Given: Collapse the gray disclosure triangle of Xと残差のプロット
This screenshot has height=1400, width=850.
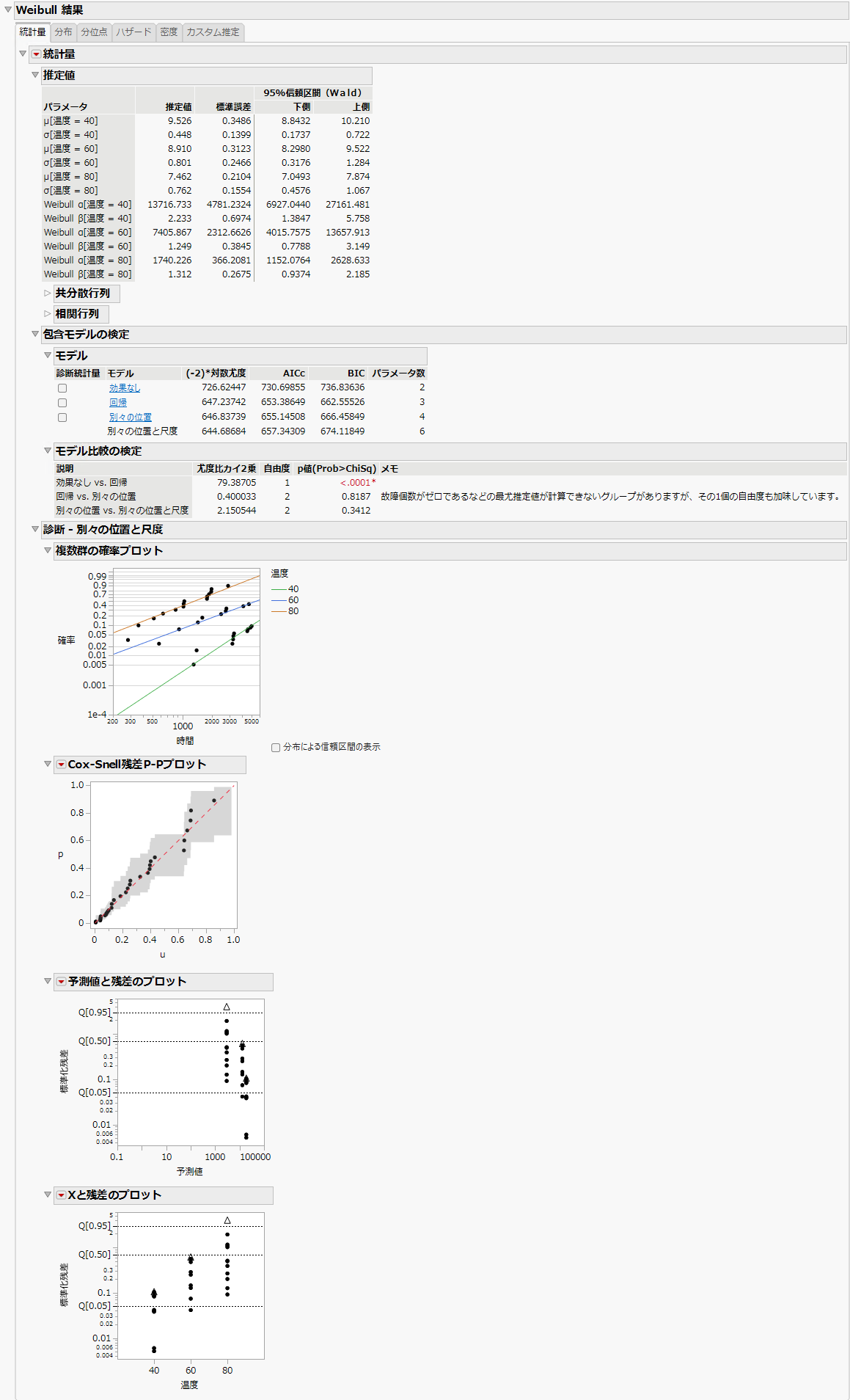Looking at the screenshot, I should (x=48, y=1195).
